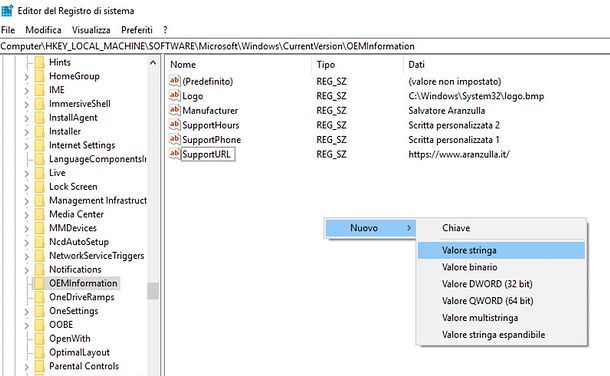The width and height of the screenshot is (610, 376).
Task: Click the registry path address bar
Action: coord(305,46)
